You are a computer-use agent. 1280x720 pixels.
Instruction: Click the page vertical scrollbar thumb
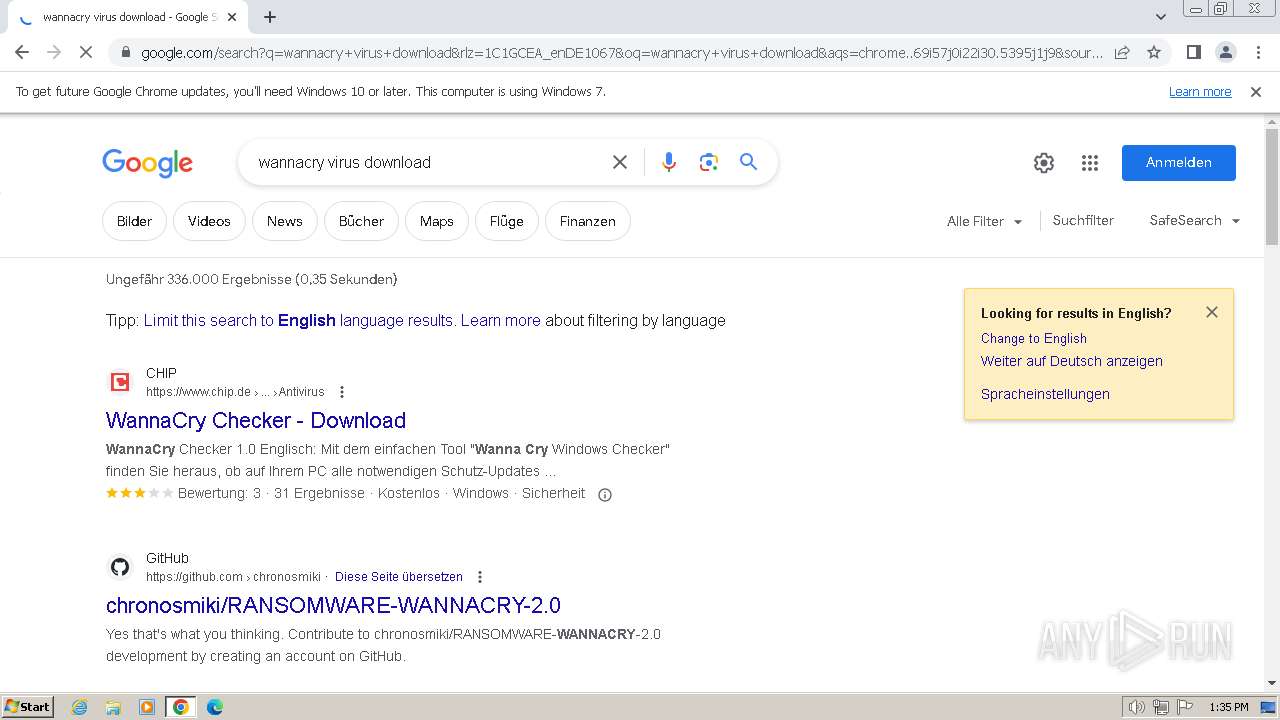[1272, 186]
